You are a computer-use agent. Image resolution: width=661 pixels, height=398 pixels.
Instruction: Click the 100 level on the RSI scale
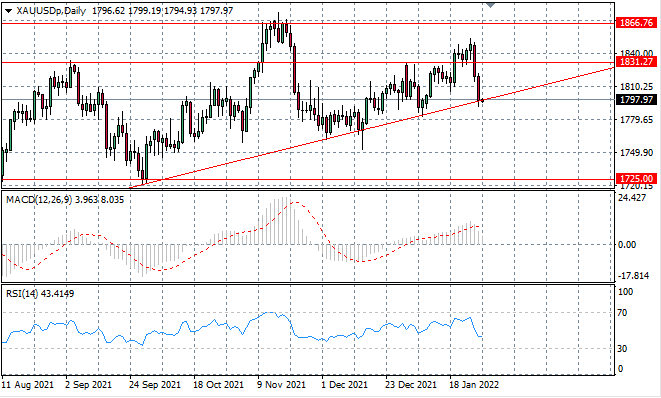(x=626, y=292)
